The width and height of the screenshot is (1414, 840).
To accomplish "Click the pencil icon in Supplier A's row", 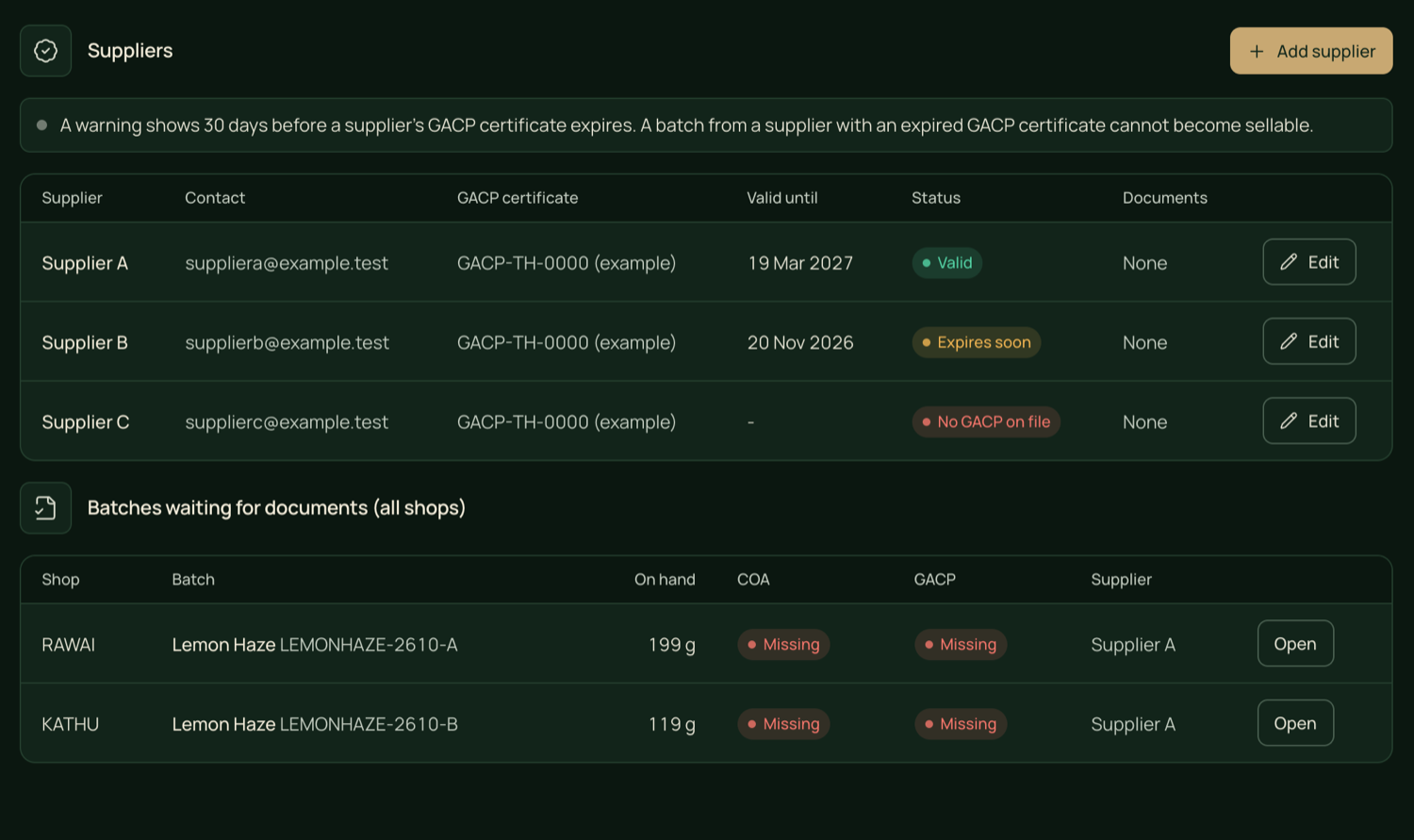I will (1289, 262).
